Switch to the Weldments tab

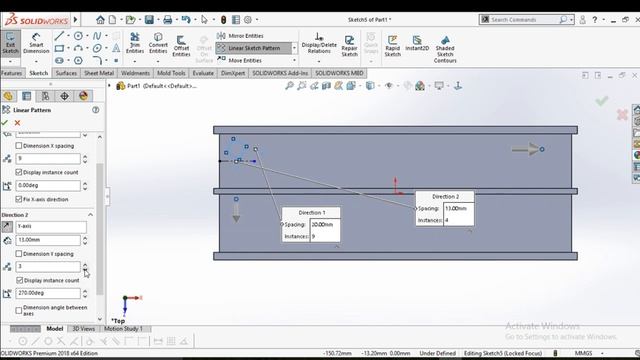click(x=136, y=73)
